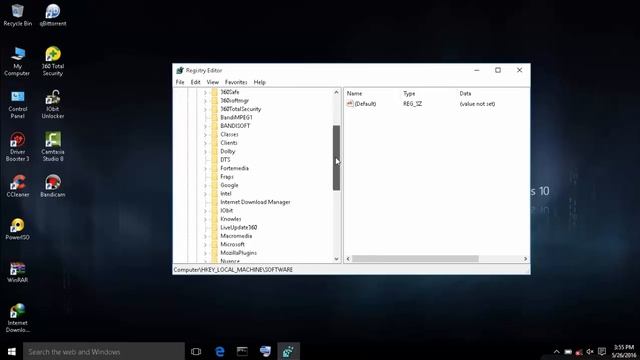Screen dimensions: 640x360
Task: Click the Search the web and Windows box
Action: tap(104, 351)
